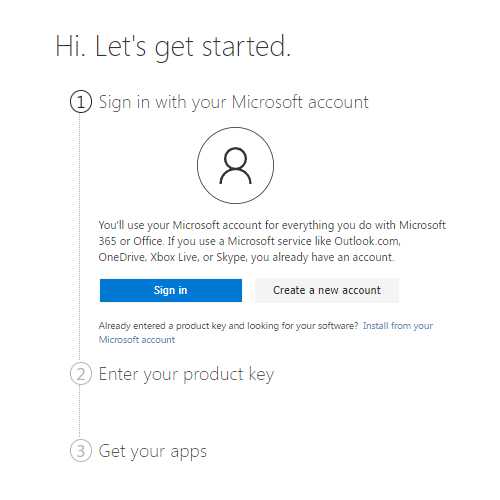Image resolution: width=500 pixels, height=500 pixels.
Task: Click the Already entered a product key text
Action: point(228,326)
